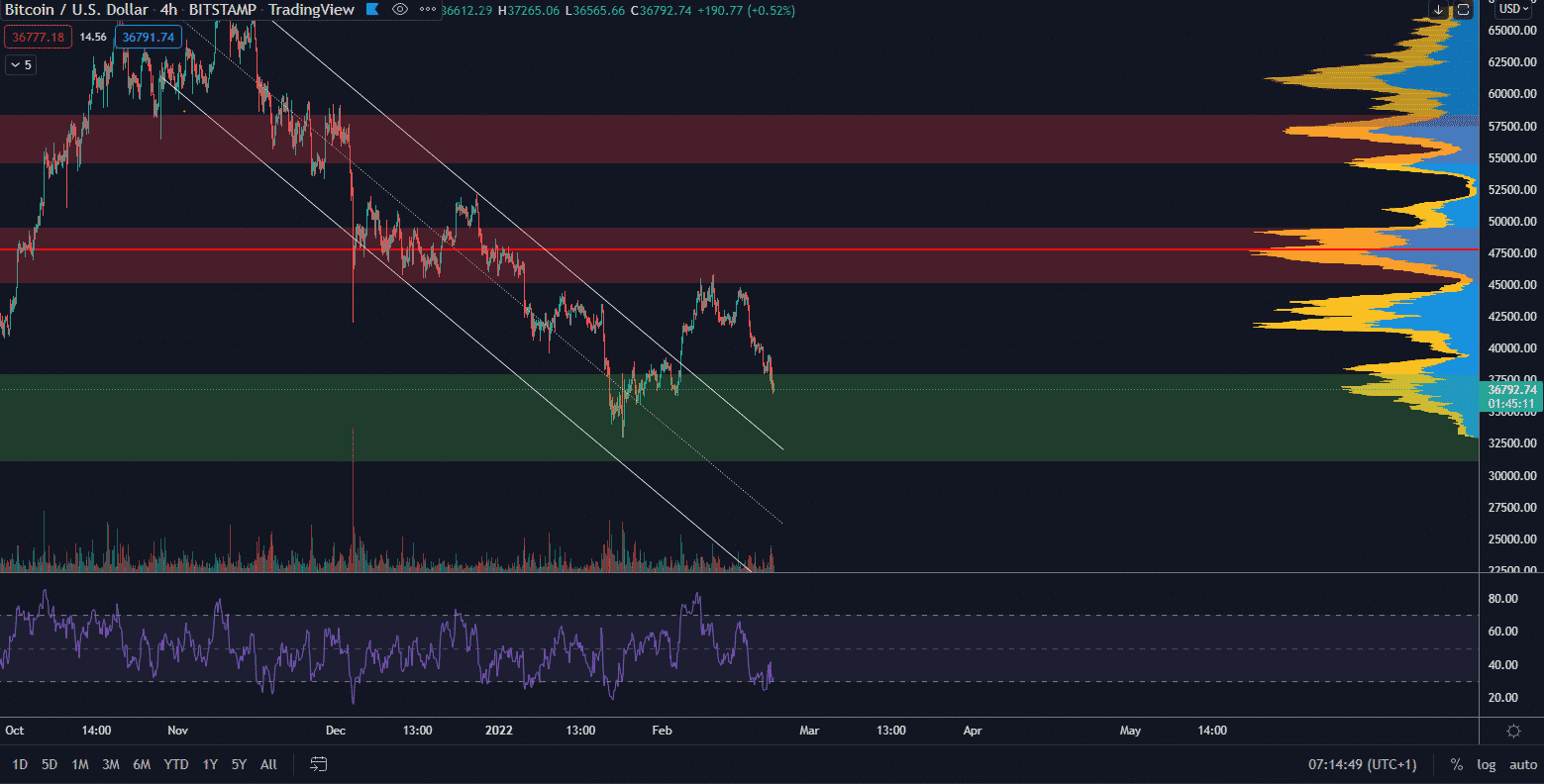This screenshot has height=784, width=1544.
Task: Click the red sell price 36777.18
Action: 38,38
